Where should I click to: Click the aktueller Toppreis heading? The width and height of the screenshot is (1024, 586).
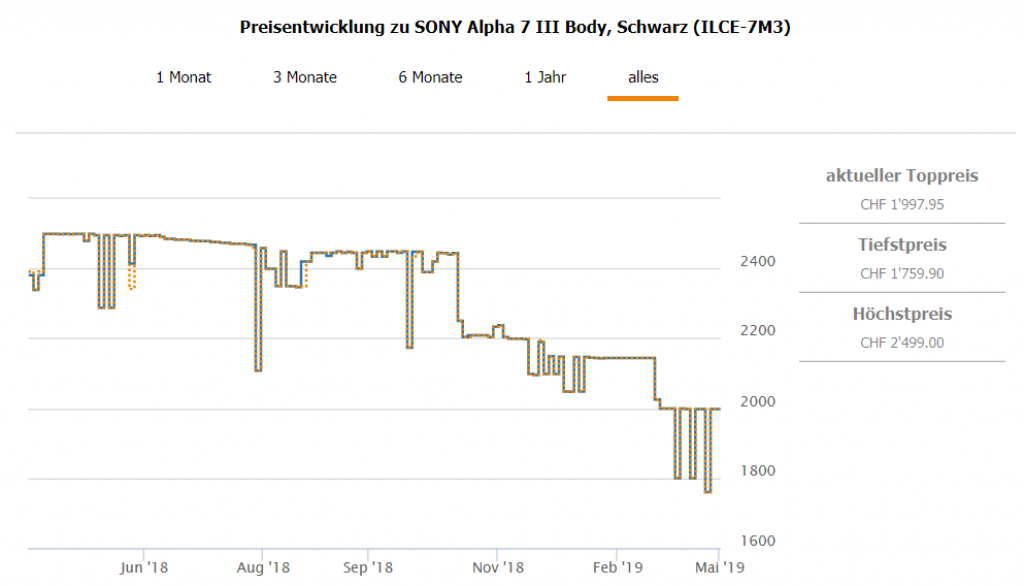[902, 176]
